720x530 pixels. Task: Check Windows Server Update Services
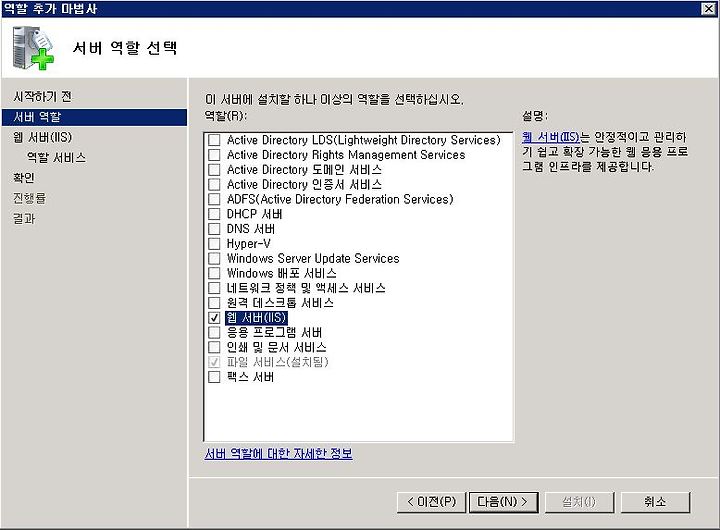click(214, 258)
